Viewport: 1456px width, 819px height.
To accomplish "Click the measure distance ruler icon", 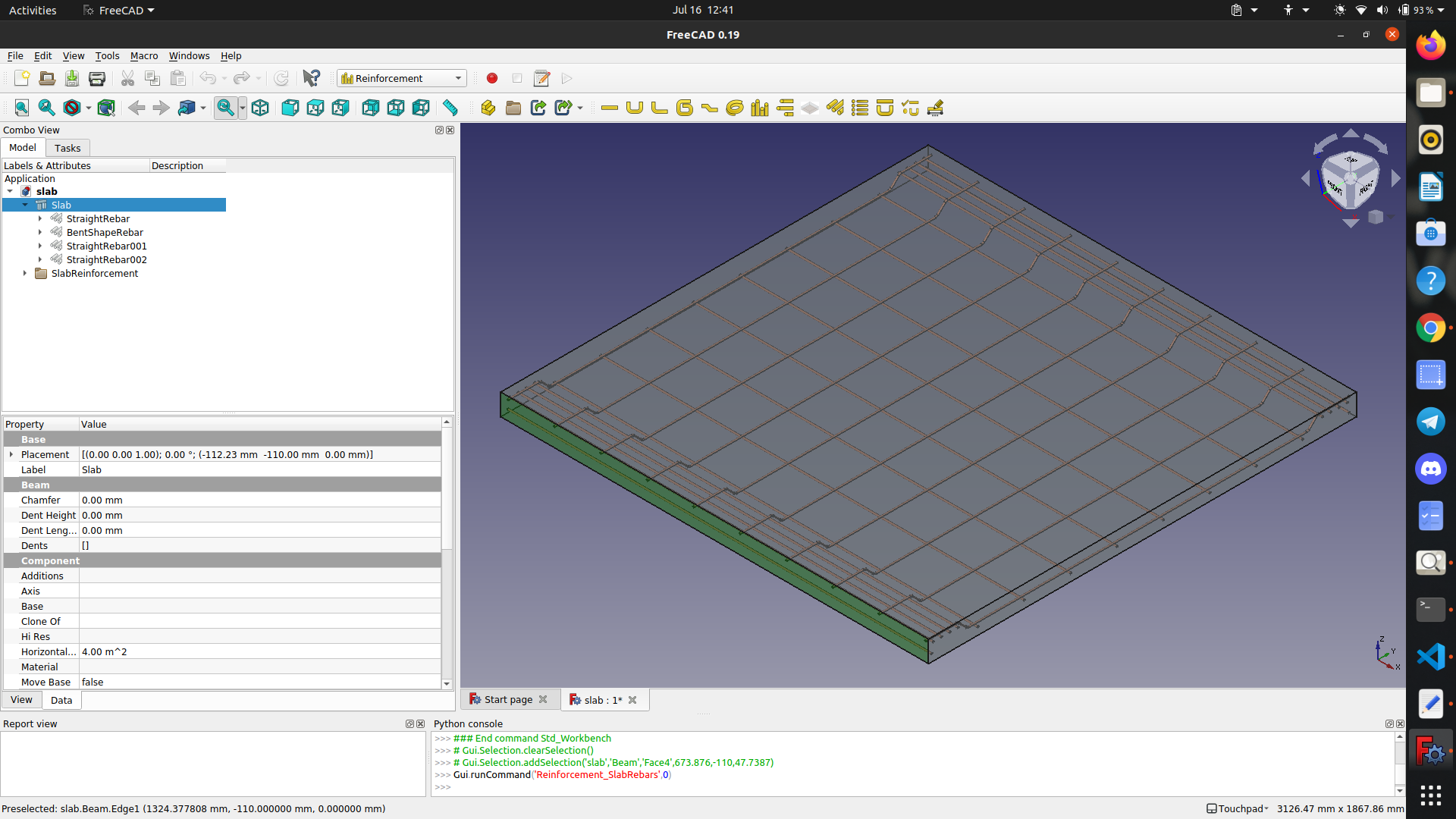I will tap(450, 108).
